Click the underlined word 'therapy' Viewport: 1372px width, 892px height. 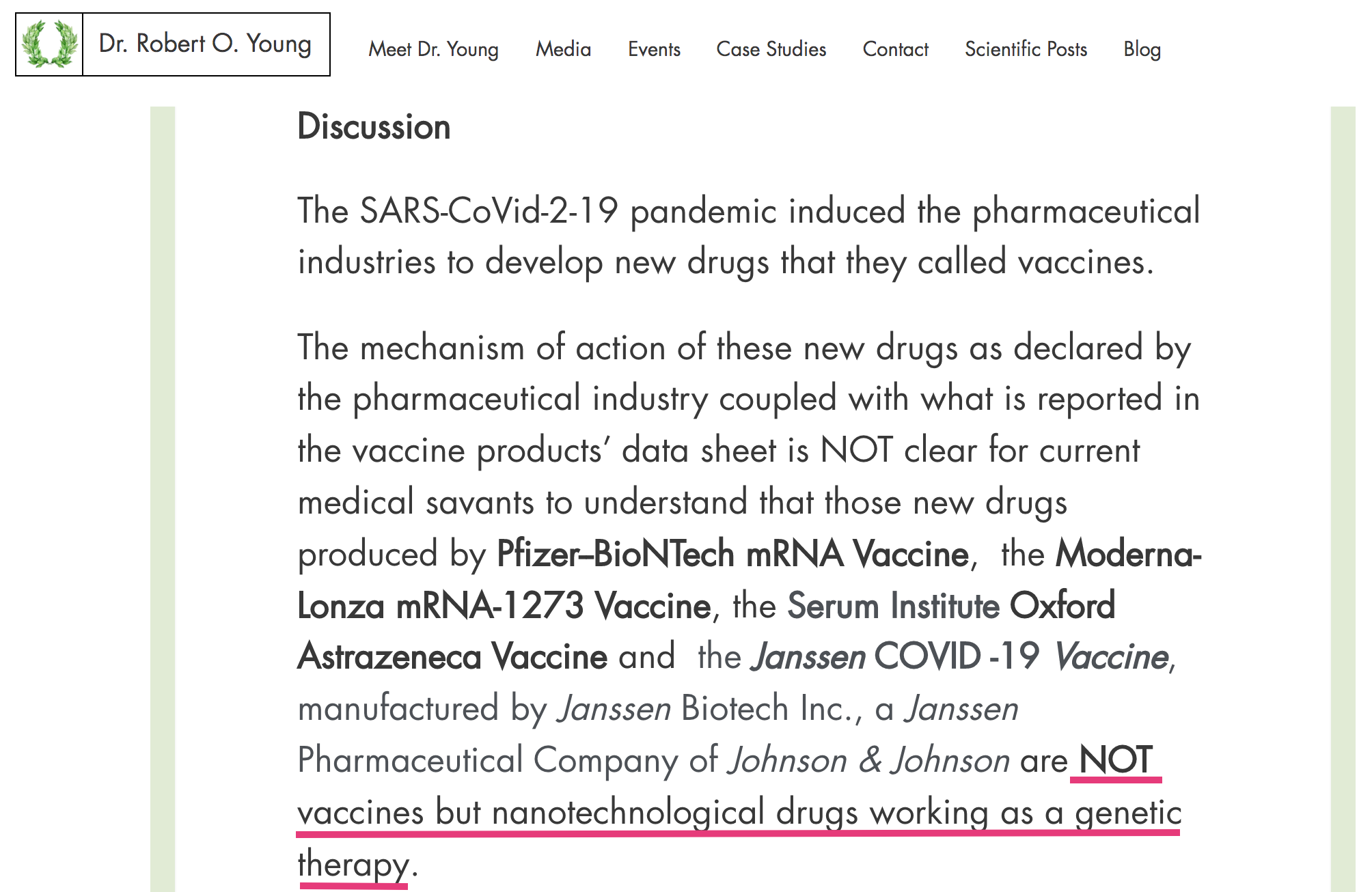(x=353, y=865)
